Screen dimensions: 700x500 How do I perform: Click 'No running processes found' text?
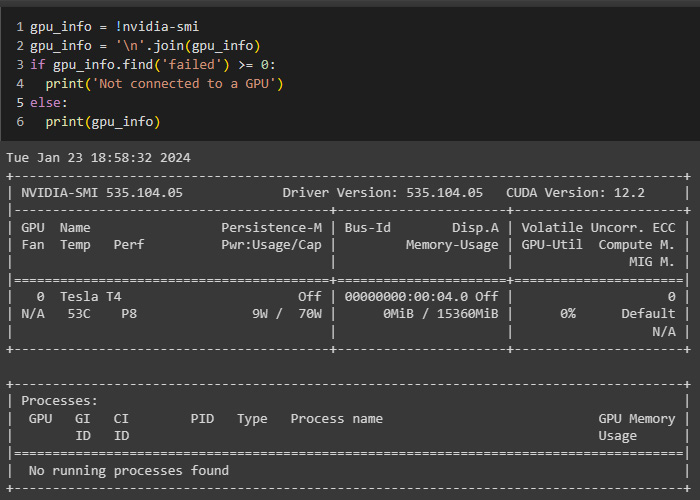tap(129, 471)
